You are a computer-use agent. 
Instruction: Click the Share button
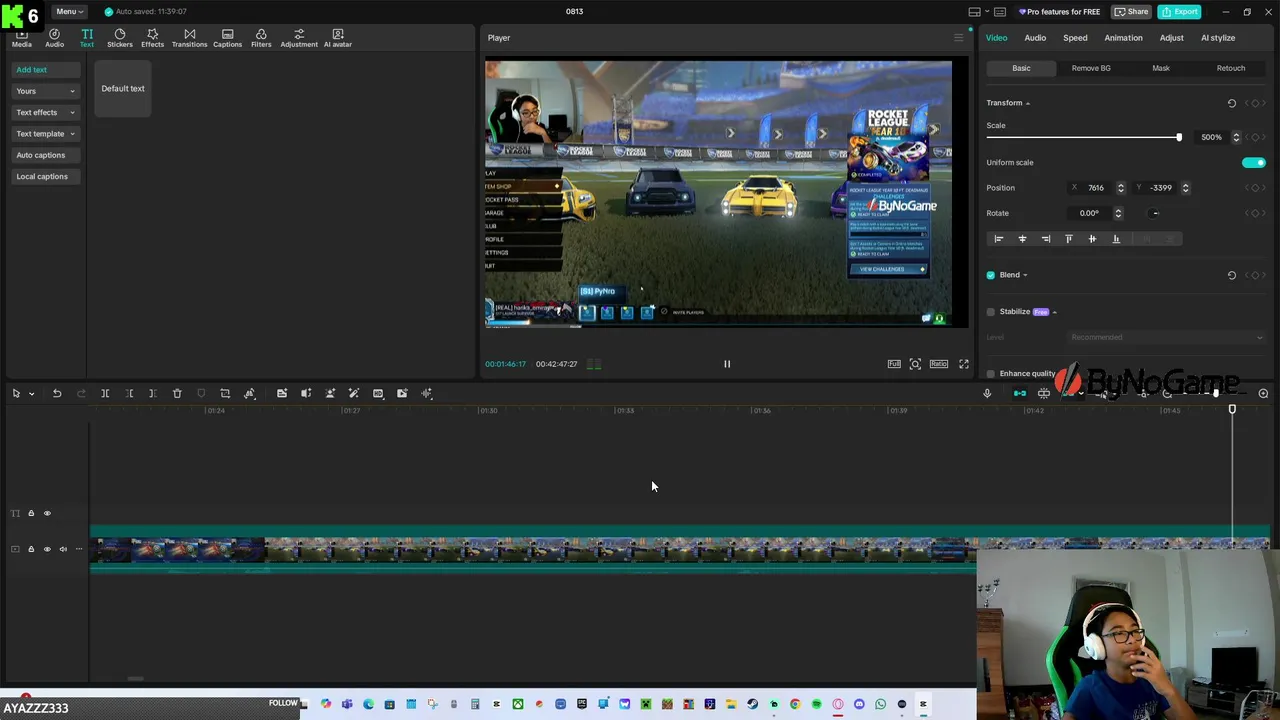pos(1132,11)
